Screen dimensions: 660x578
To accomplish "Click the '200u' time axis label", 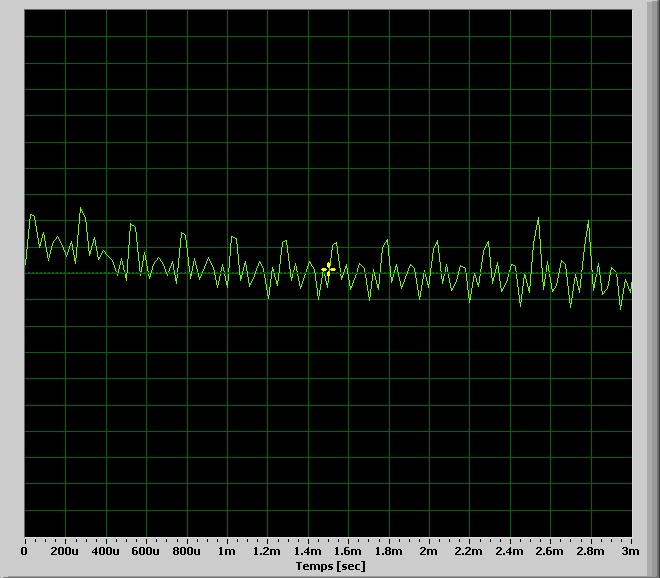I will pyautogui.click(x=64, y=551).
